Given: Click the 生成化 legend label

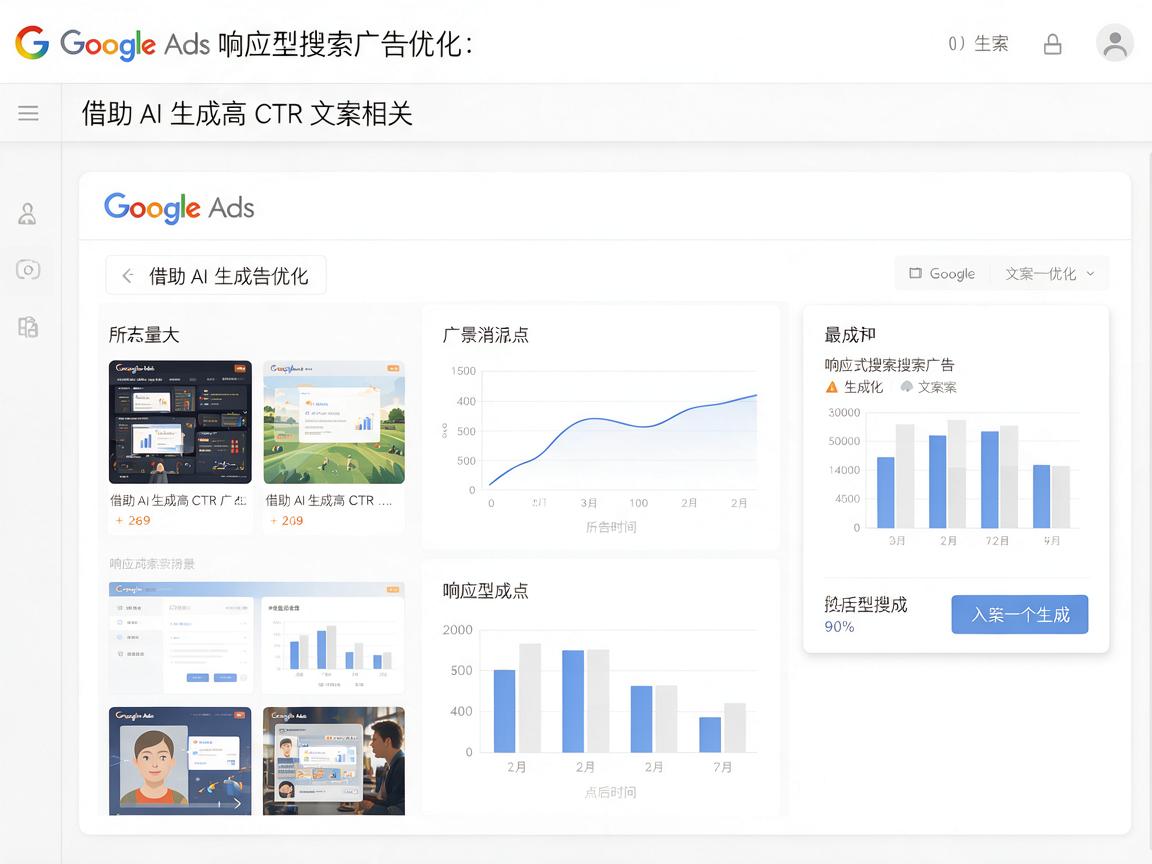Looking at the screenshot, I should point(863,387).
